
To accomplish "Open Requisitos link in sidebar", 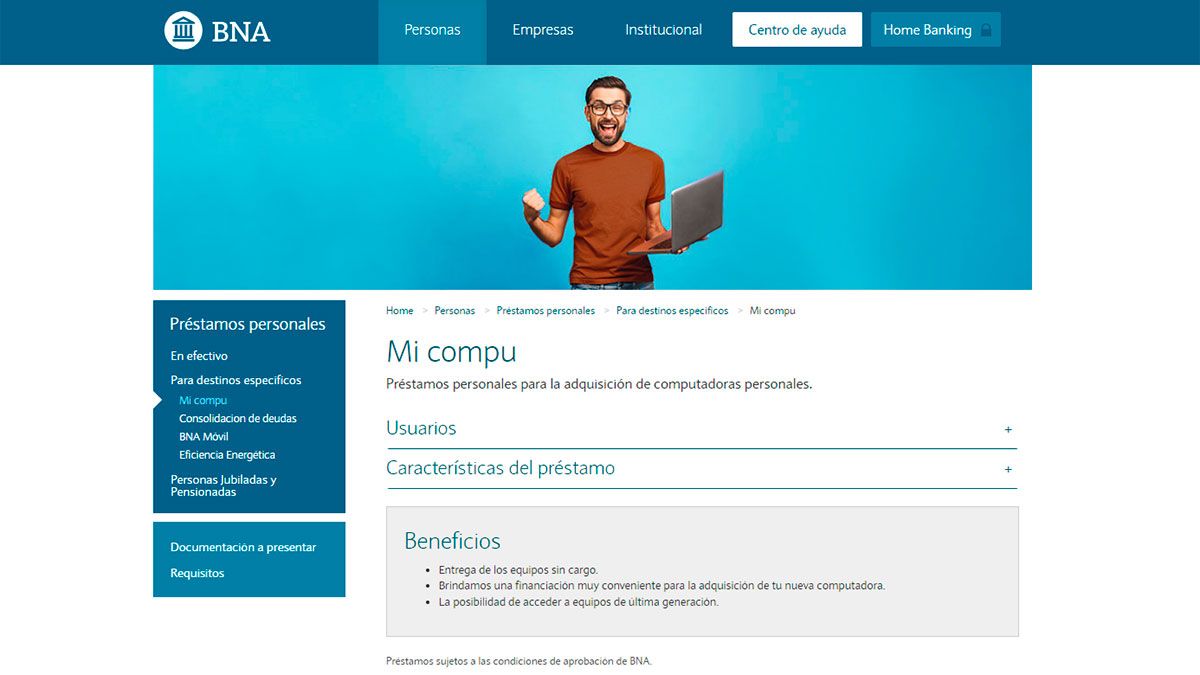I will [197, 573].
